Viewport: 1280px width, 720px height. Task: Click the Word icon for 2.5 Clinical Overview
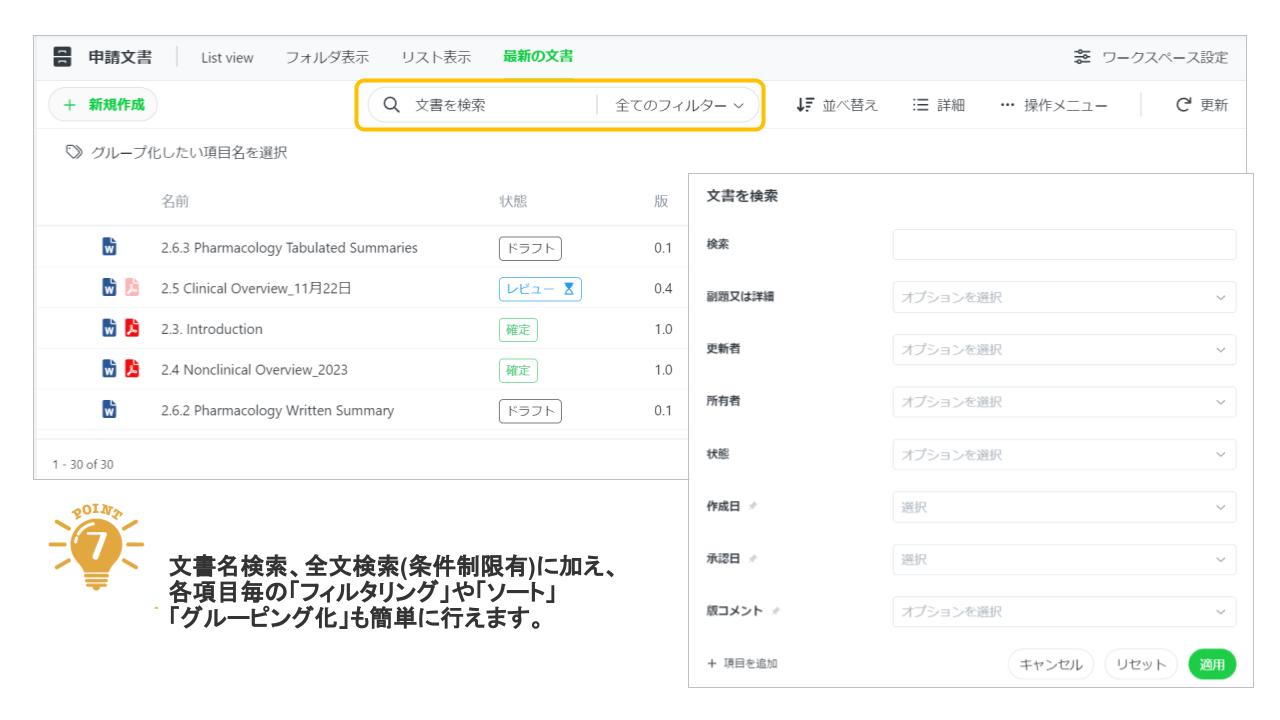[x=110, y=288]
